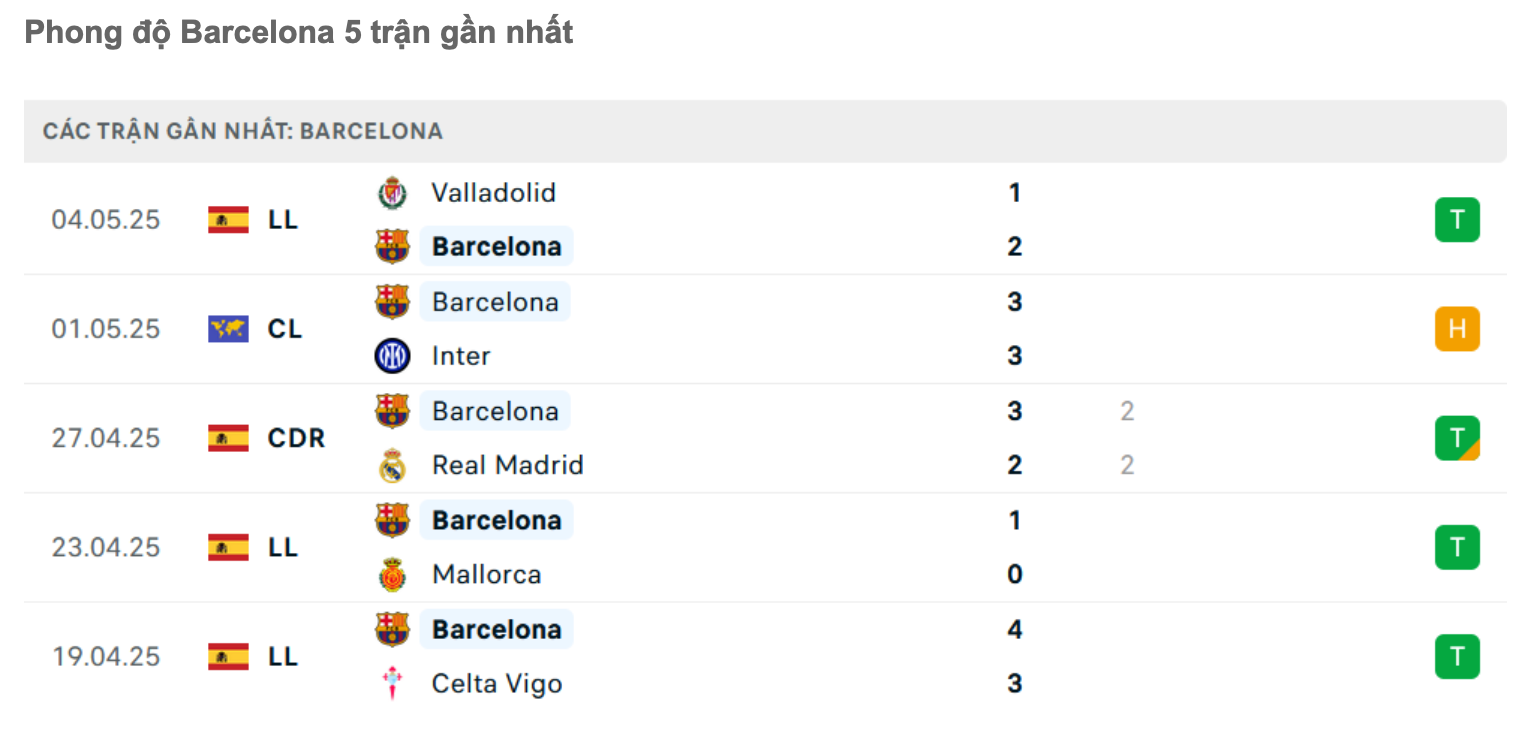
Task: Click the CDR competition label
Action: tap(297, 438)
